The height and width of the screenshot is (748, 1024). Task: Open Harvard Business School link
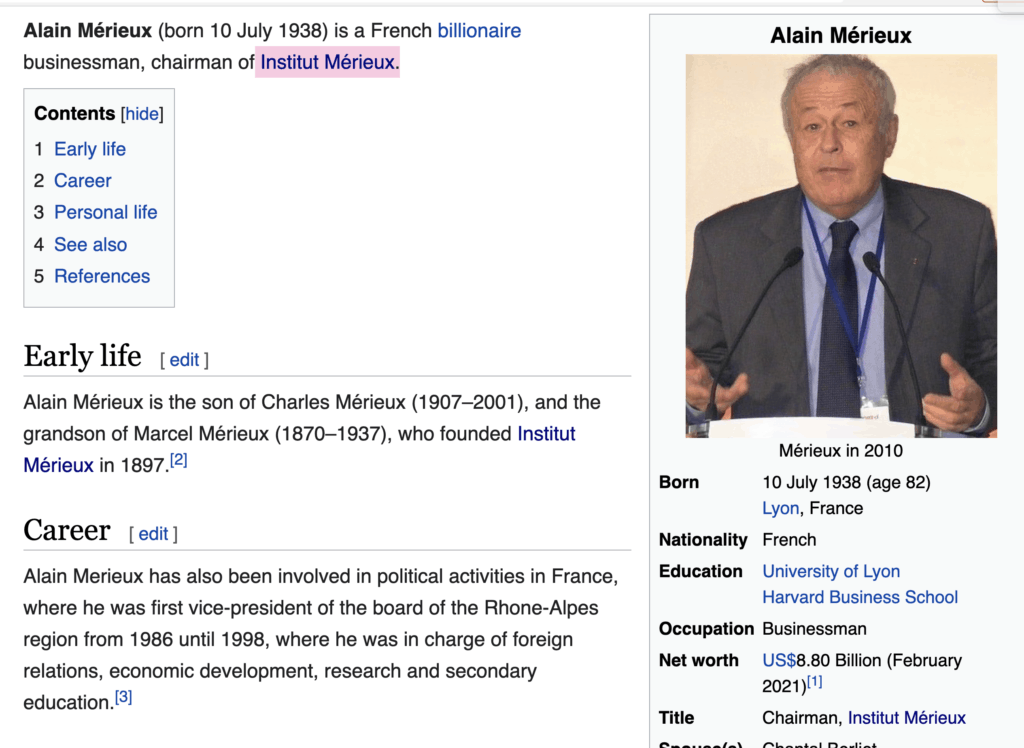[x=860, y=597]
